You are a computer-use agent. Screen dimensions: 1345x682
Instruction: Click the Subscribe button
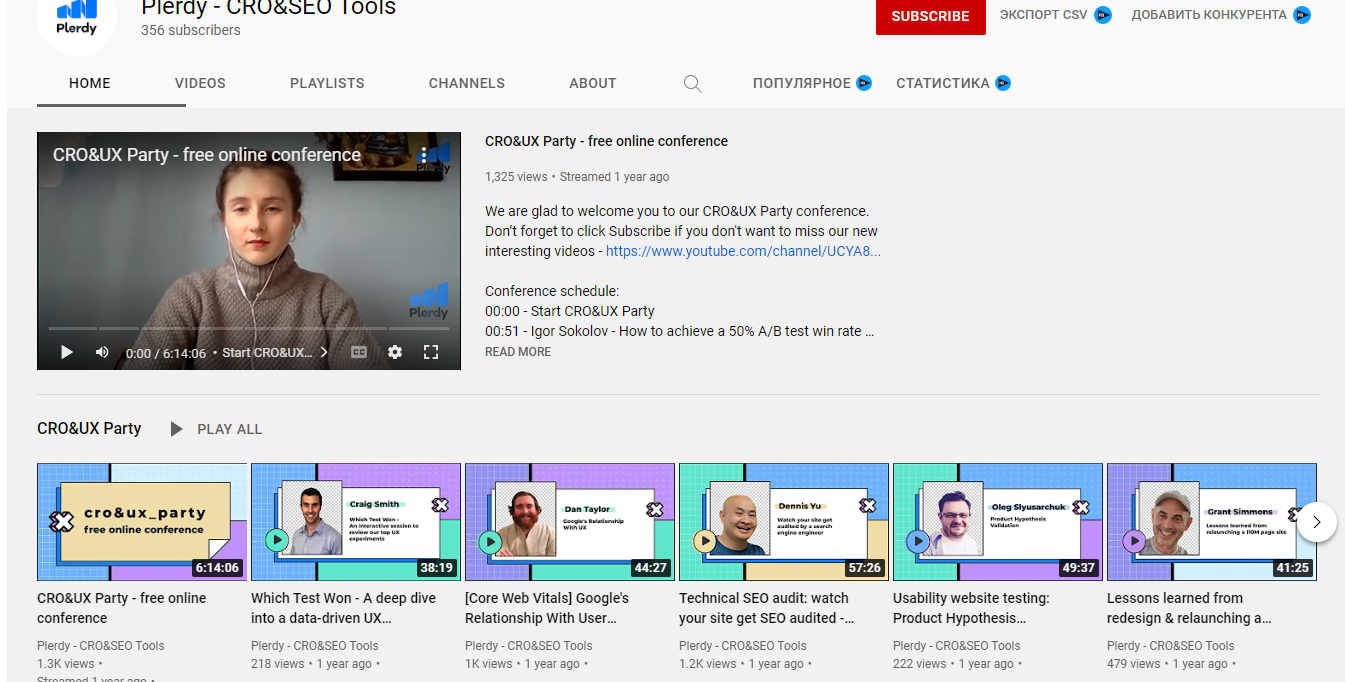930,16
